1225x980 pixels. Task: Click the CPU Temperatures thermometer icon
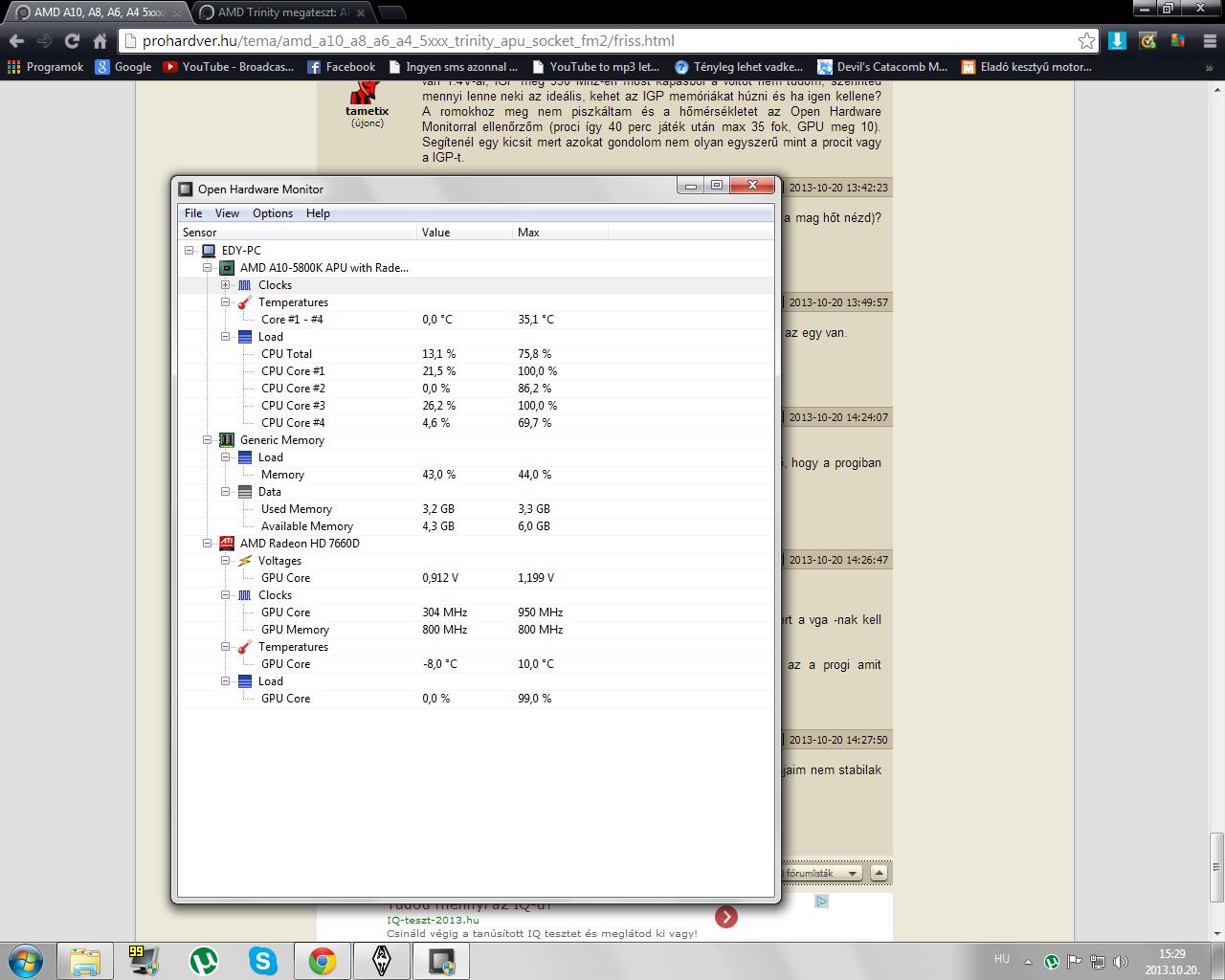click(x=245, y=302)
